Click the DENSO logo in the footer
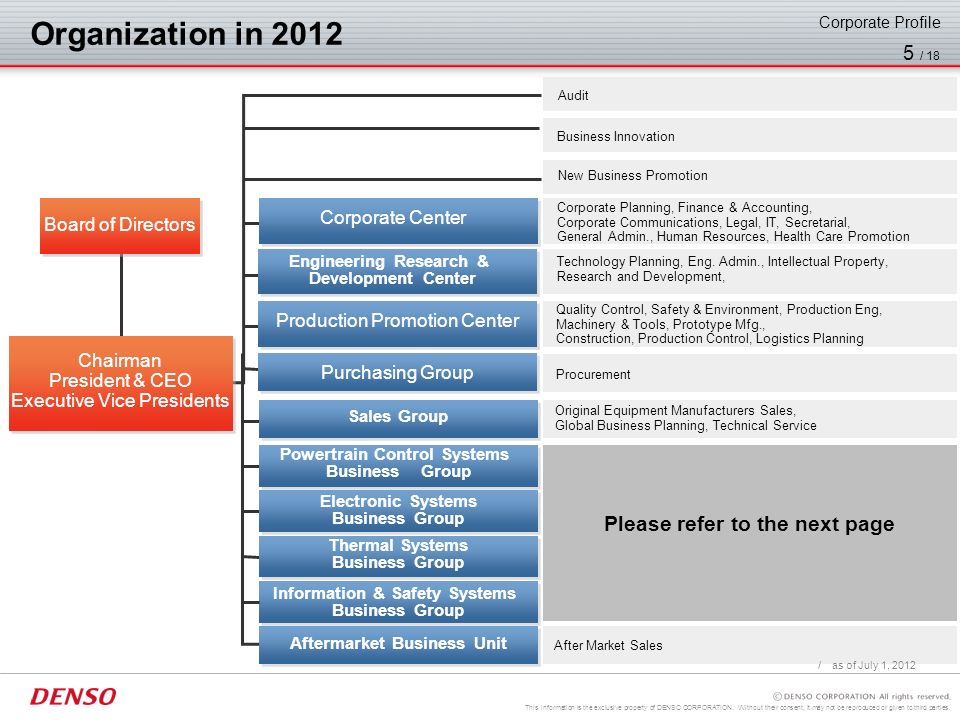 (x=73, y=696)
